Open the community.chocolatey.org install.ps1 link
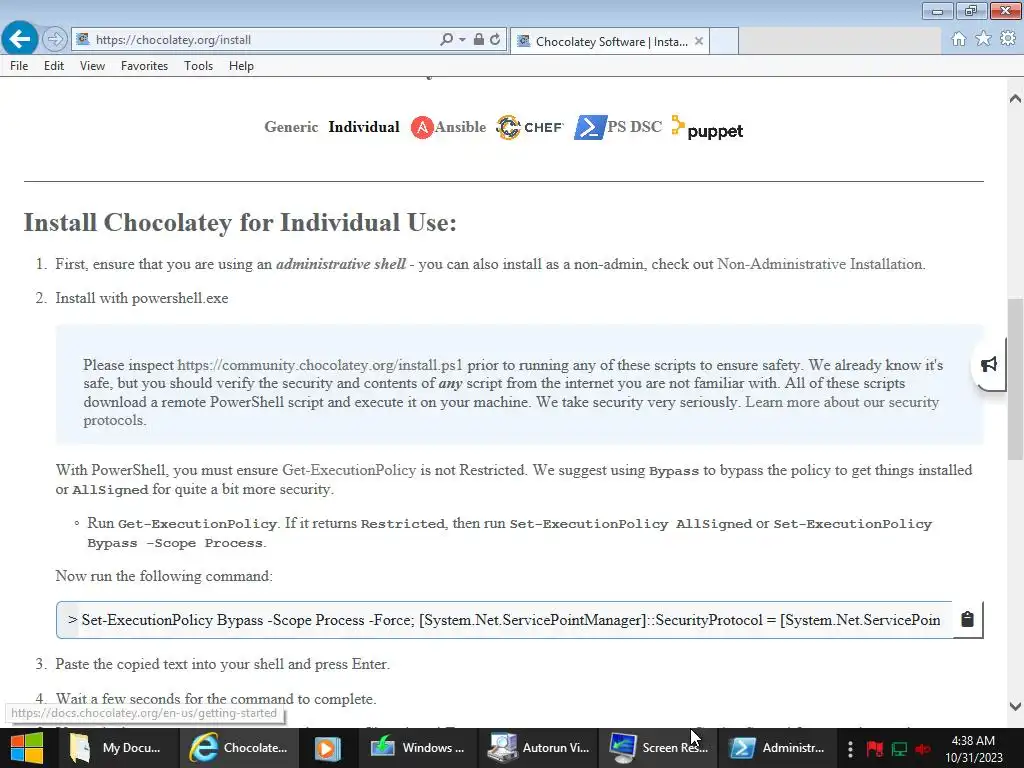 click(x=319, y=364)
